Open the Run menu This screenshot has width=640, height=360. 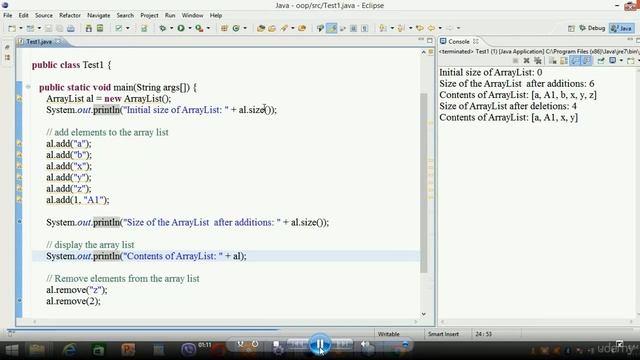[170, 15]
